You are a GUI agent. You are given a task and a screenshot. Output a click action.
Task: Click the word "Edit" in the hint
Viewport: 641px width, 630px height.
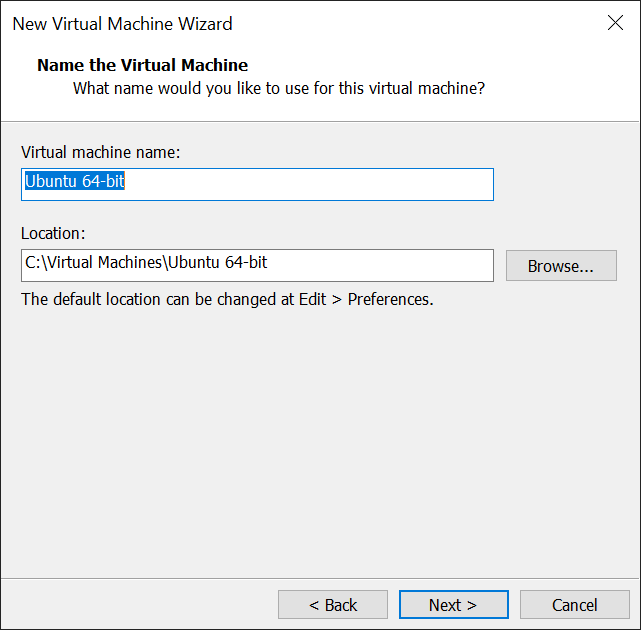[x=312, y=299]
